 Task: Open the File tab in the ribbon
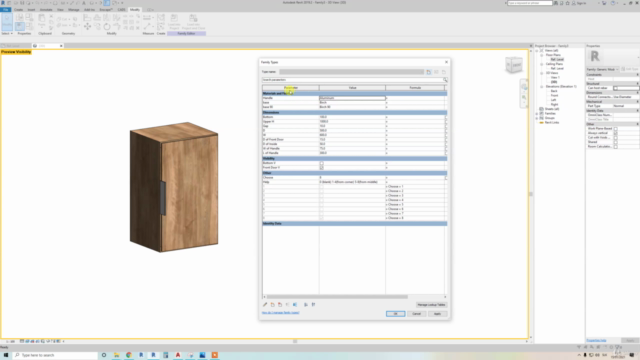click(6, 9)
